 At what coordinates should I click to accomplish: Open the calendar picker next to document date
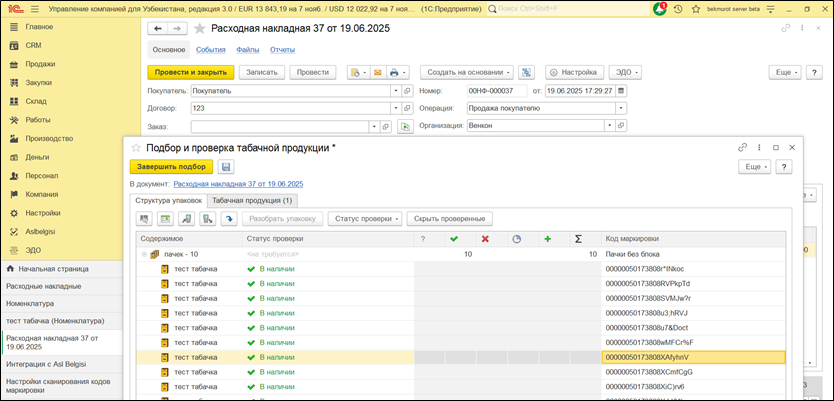click(618, 91)
